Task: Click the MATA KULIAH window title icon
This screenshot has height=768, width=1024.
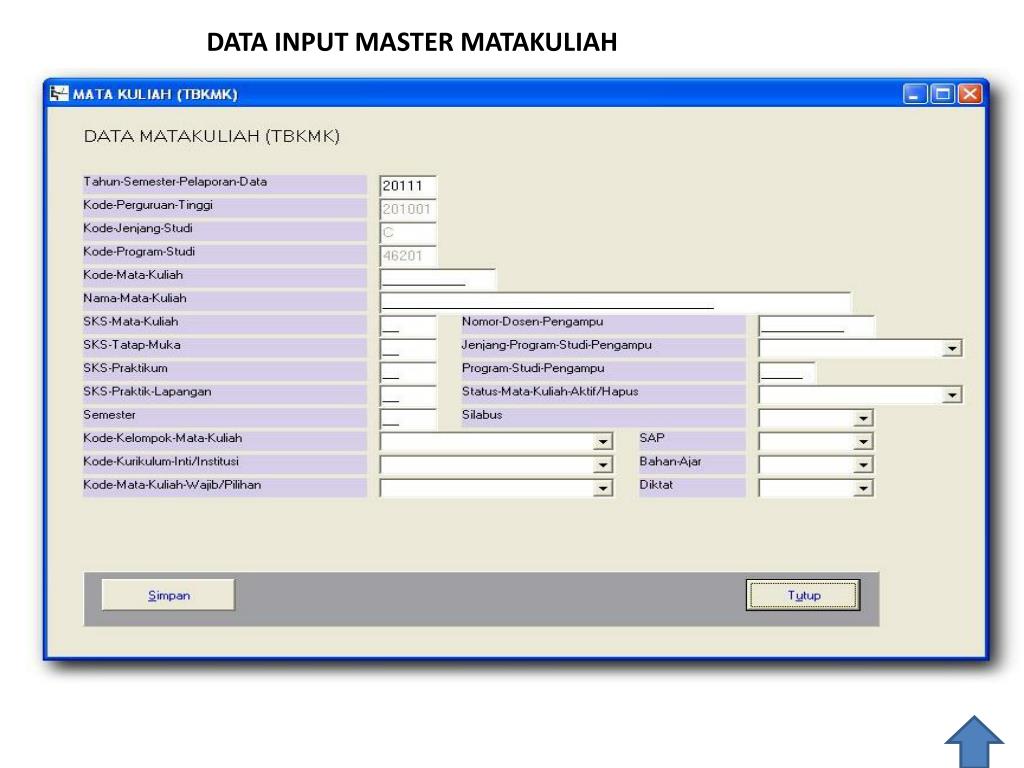Action: click(x=59, y=93)
